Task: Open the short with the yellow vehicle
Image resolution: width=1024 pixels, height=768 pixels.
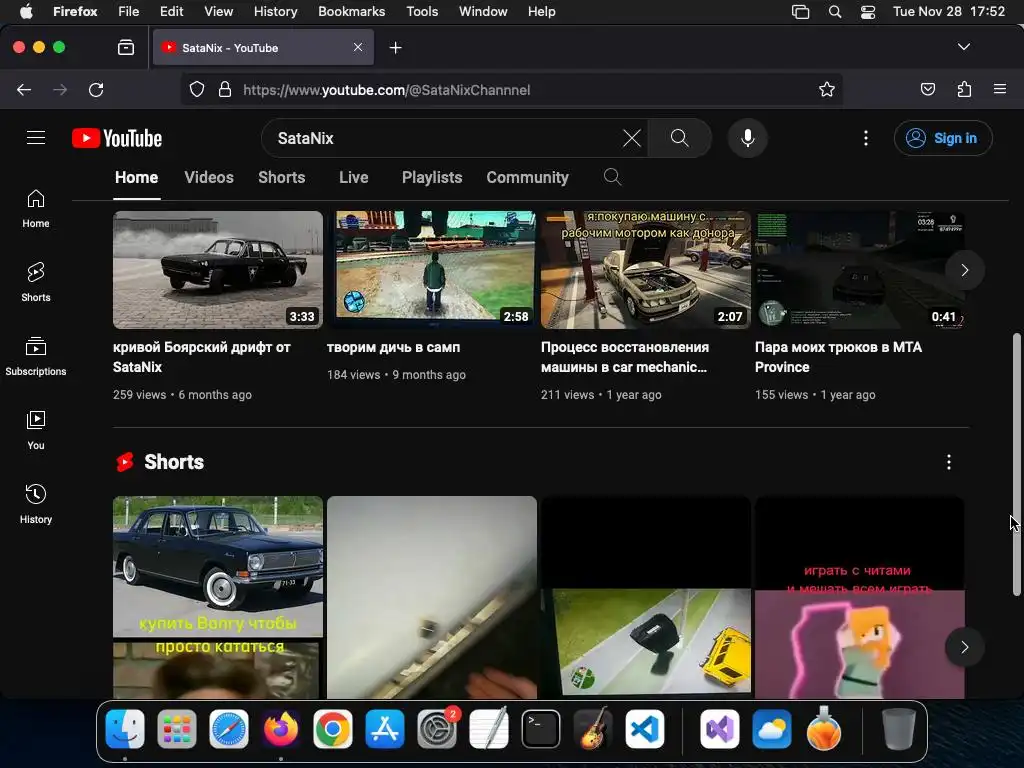Action: 646,597
